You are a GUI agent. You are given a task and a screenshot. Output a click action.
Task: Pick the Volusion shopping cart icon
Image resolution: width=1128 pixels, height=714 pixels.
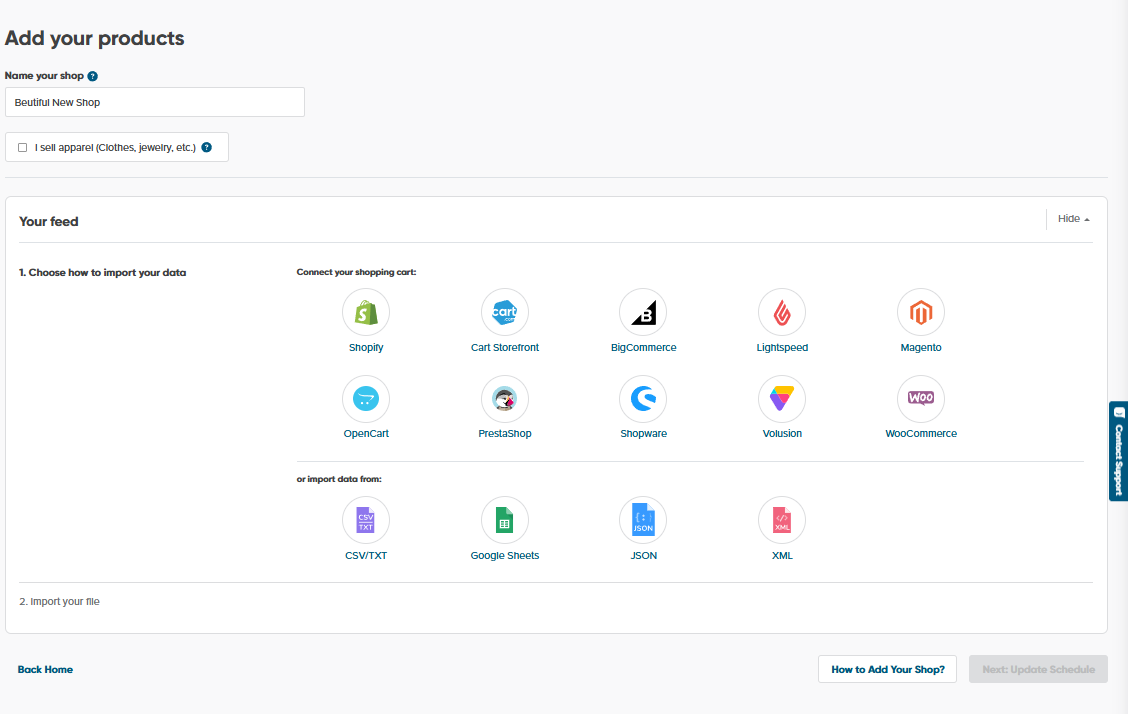tap(781, 397)
